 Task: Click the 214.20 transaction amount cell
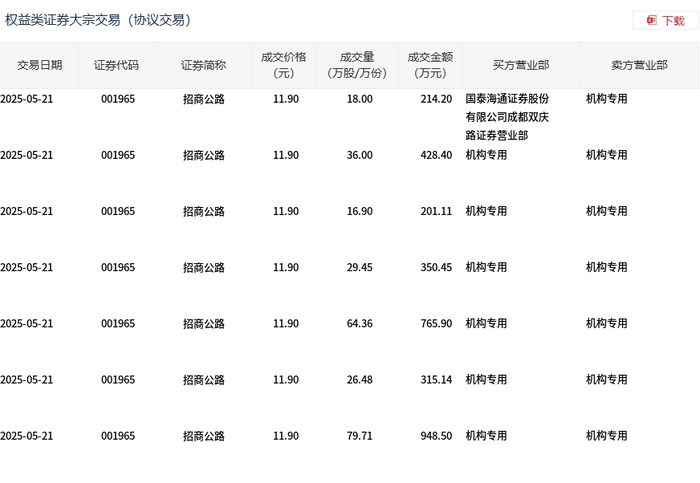[x=436, y=99]
